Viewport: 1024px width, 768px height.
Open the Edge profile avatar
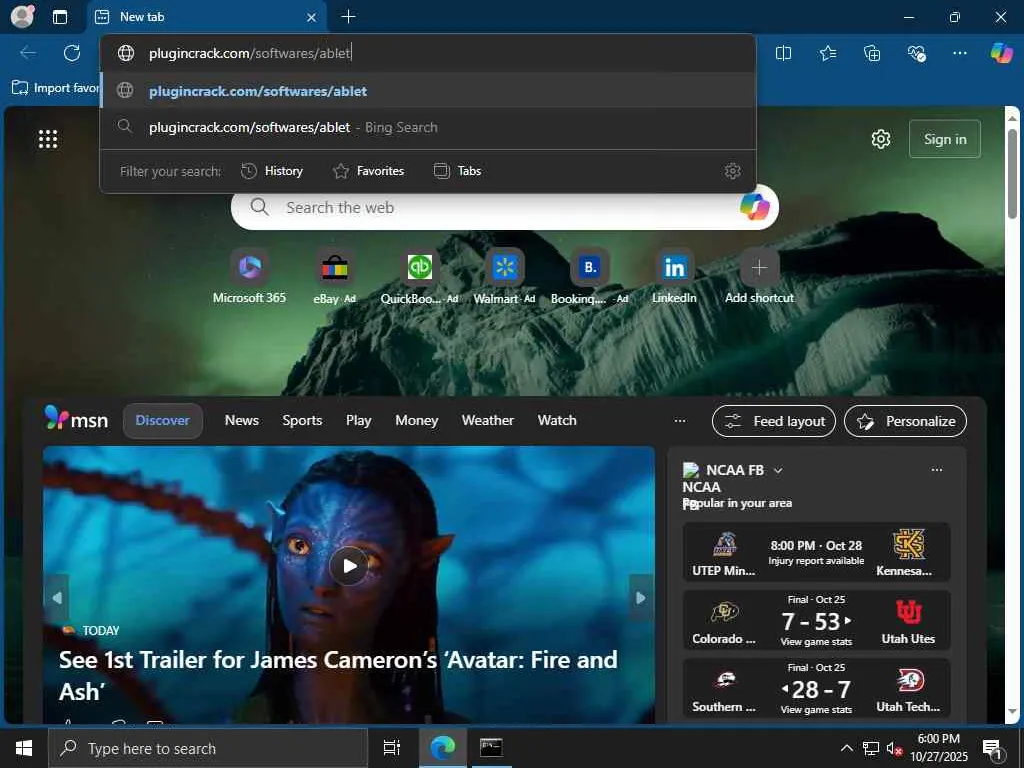coord(22,16)
